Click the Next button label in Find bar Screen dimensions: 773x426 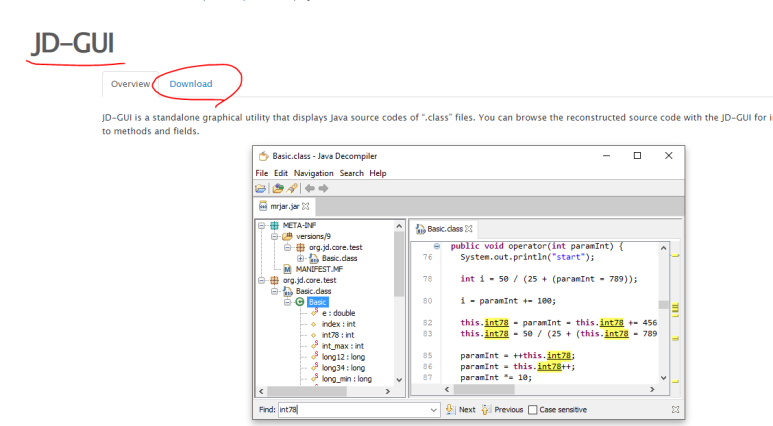(467, 410)
